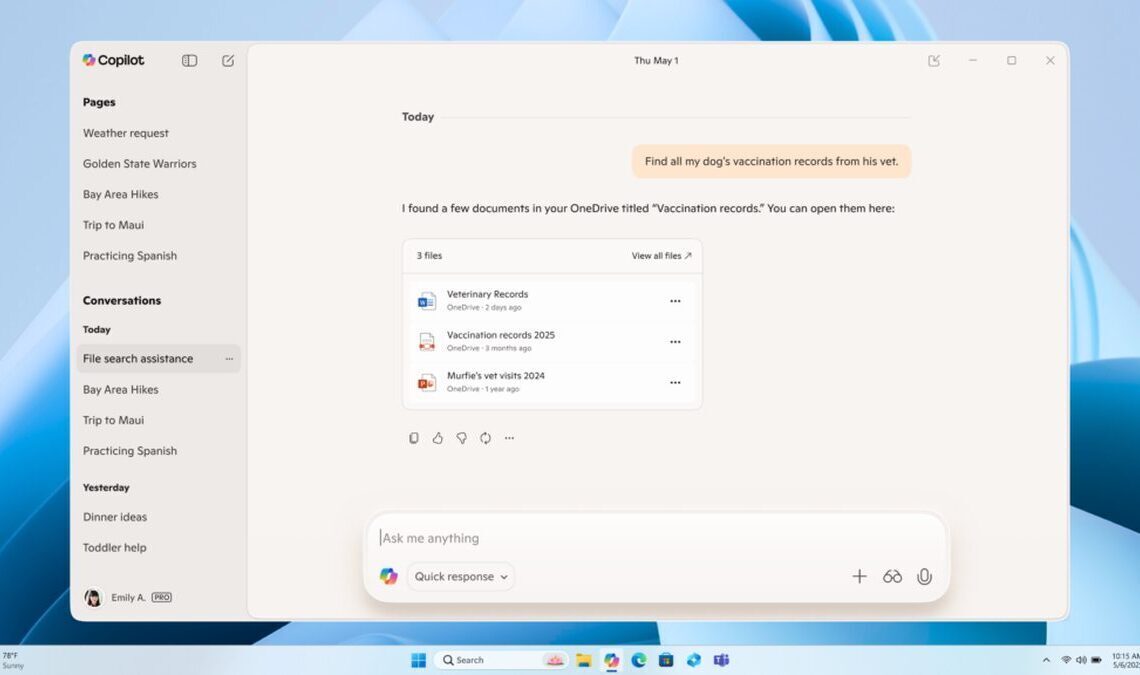Open the Toddler help conversation
Screen dimensions: 1140x675
pyautogui.click(x=115, y=547)
